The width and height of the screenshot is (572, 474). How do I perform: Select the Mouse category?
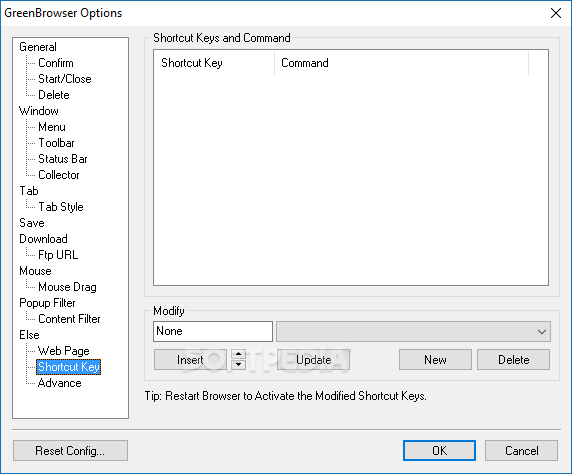35,271
